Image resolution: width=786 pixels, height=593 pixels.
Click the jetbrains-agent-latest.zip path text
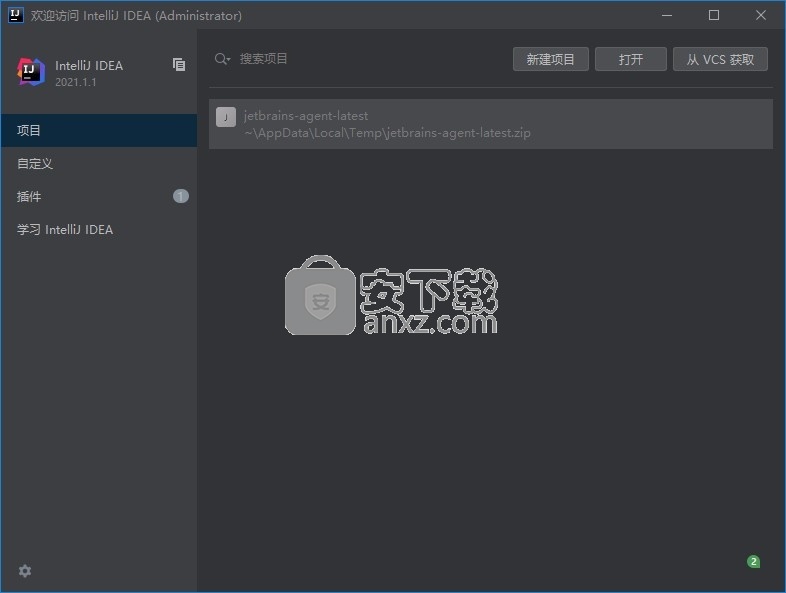coord(387,133)
